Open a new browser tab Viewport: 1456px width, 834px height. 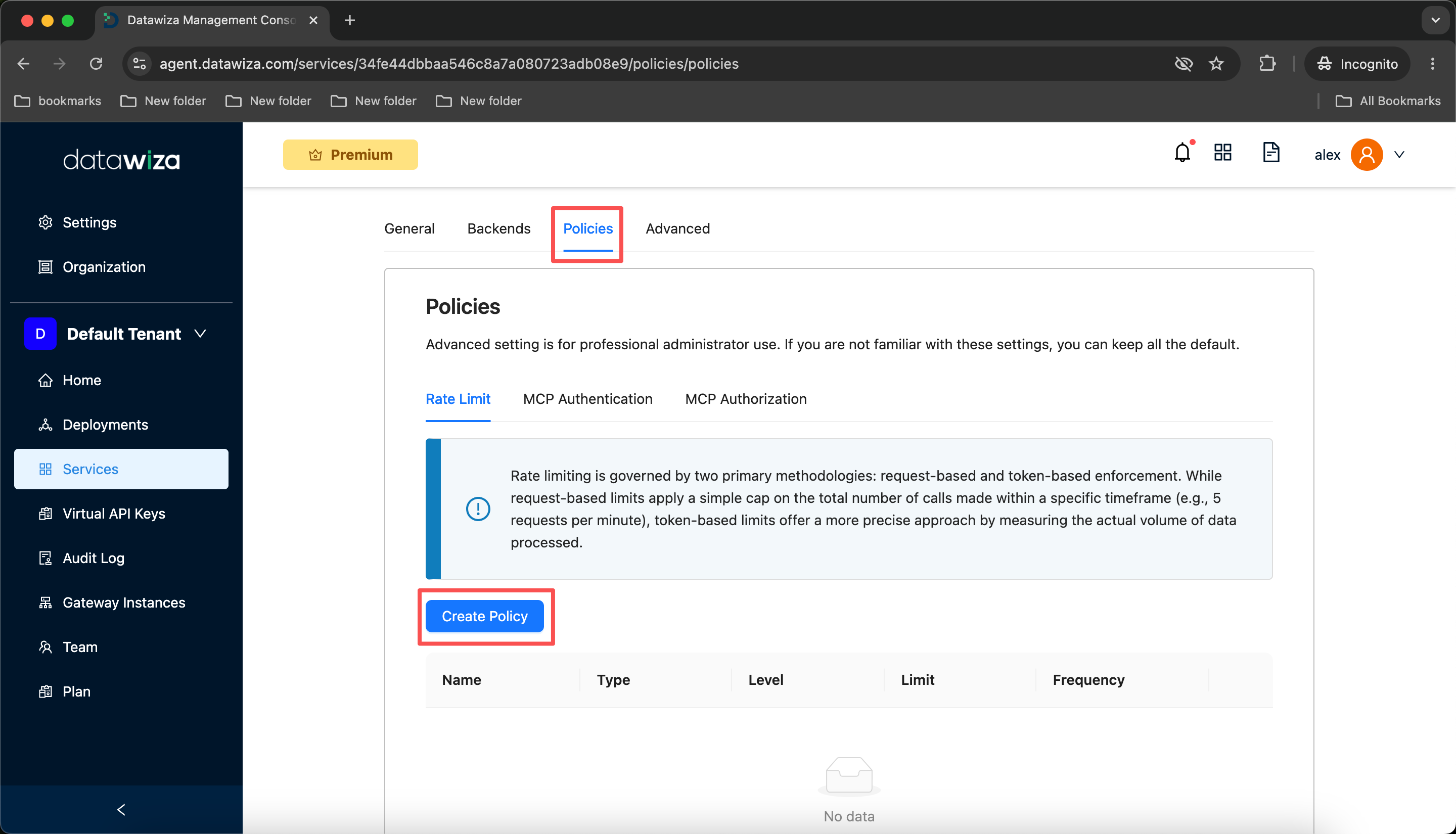click(349, 21)
